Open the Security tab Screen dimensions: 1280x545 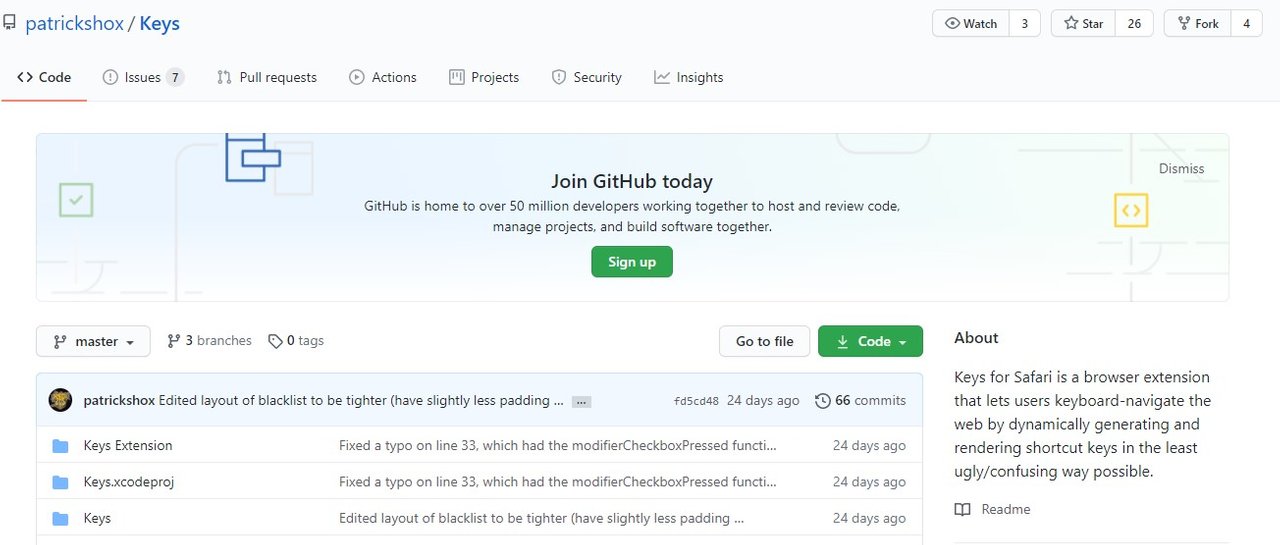[587, 77]
